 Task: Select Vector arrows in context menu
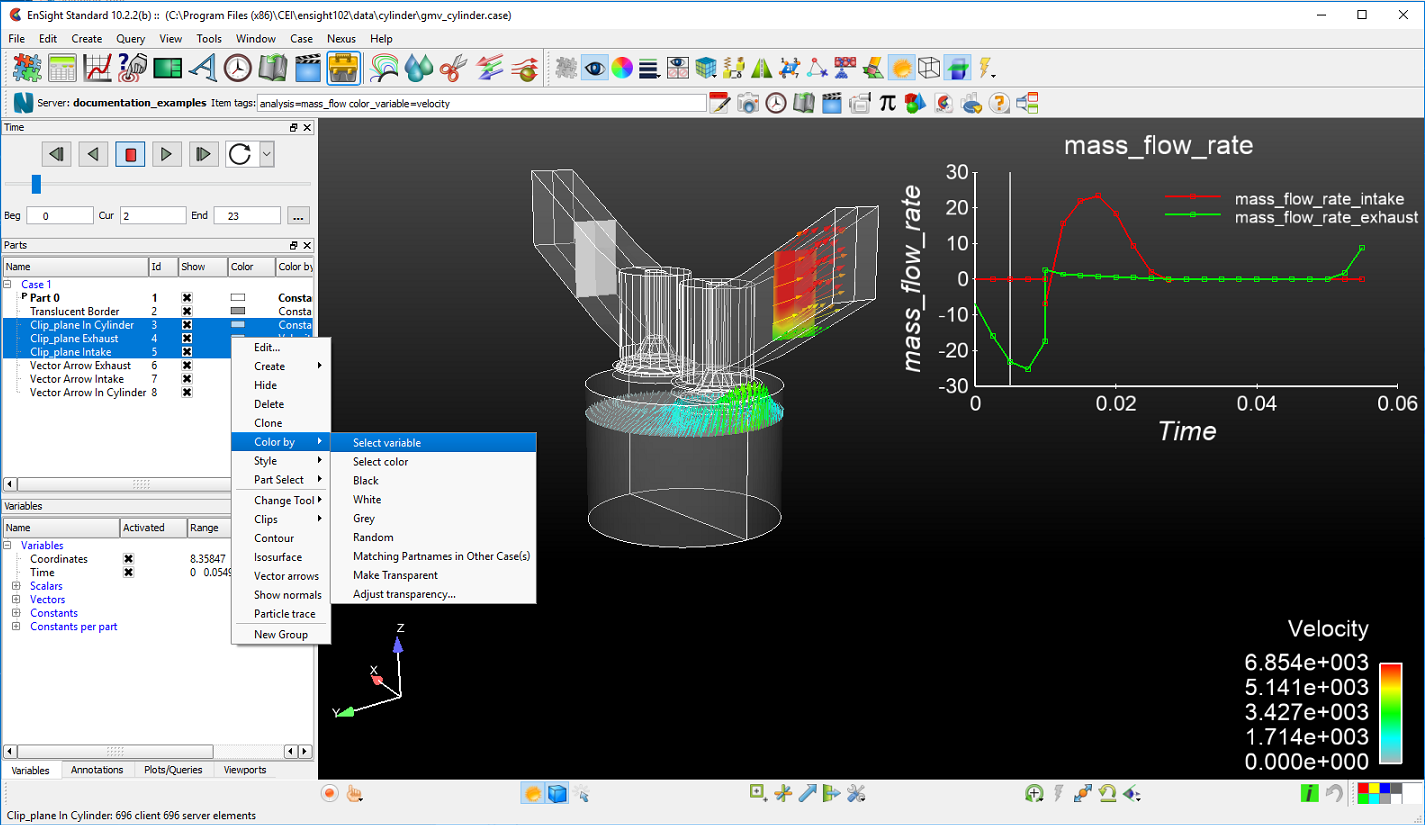point(280,576)
